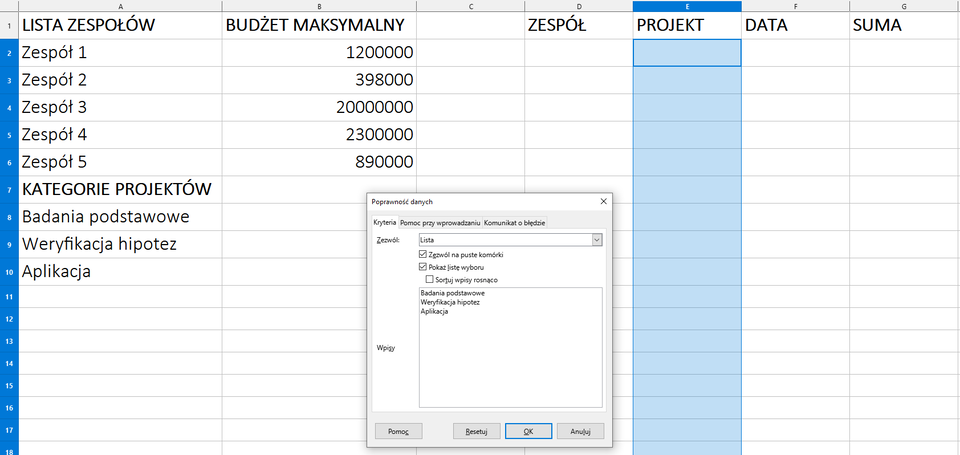Switch to 'Pomoc przy wprowadzaniu' tab
Image resolution: width=960 pixels, height=455 pixels.
[440, 222]
